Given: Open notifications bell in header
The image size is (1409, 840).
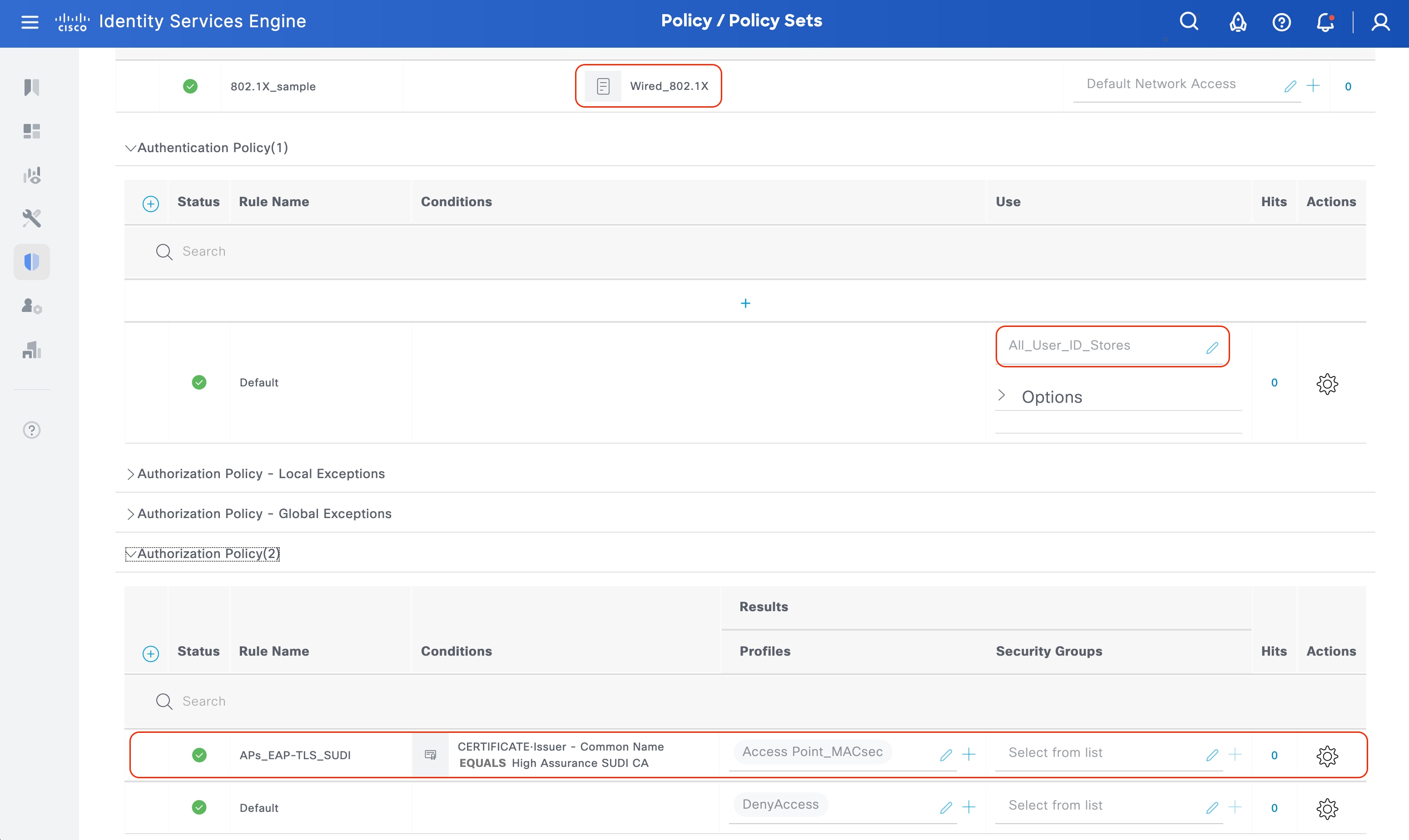Looking at the screenshot, I should click(1325, 22).
